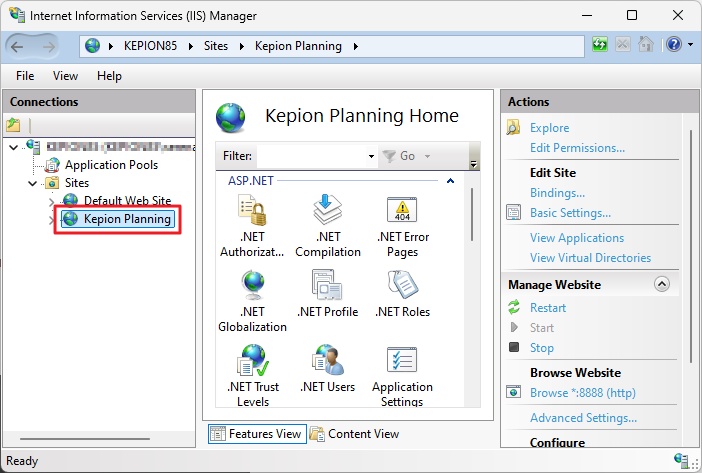This screenshot has height=473, width=702.
Task: Switch to Content View tab
Action: pos(355,434)
